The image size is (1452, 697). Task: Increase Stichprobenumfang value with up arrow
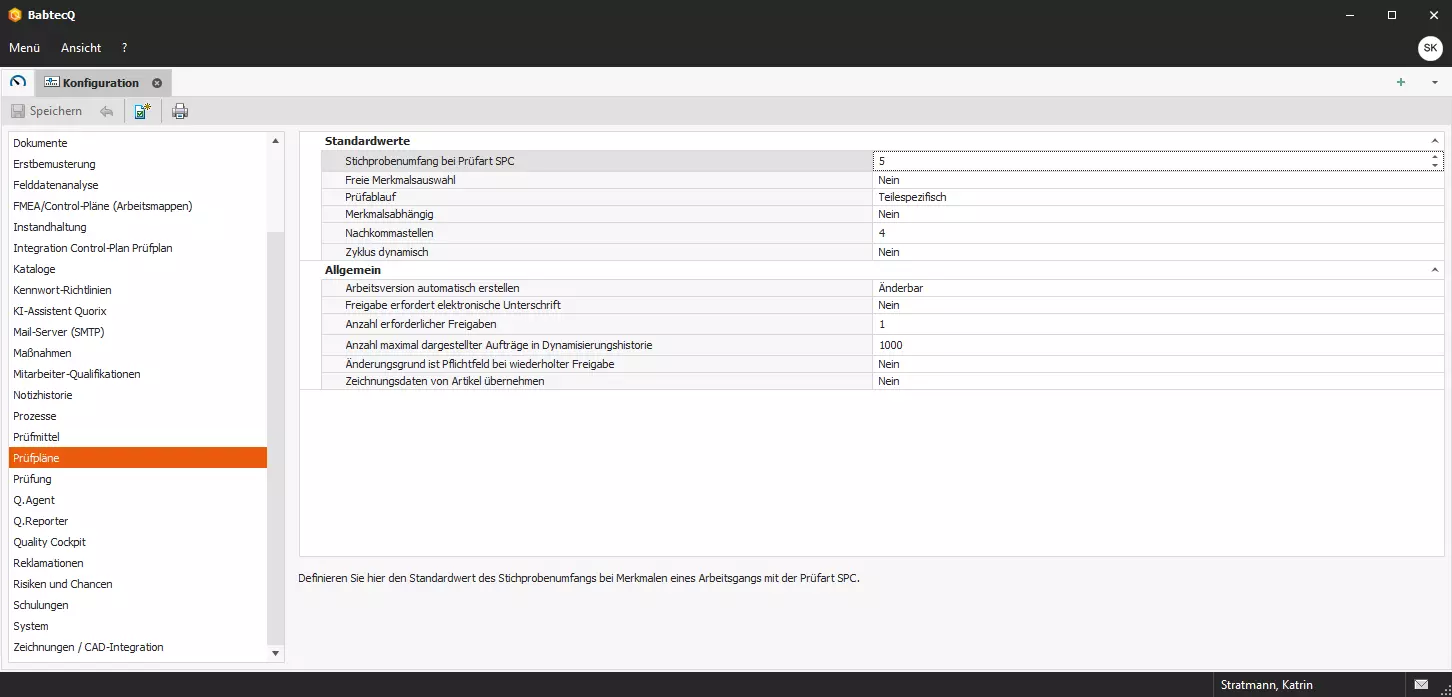pos(1435,156)
